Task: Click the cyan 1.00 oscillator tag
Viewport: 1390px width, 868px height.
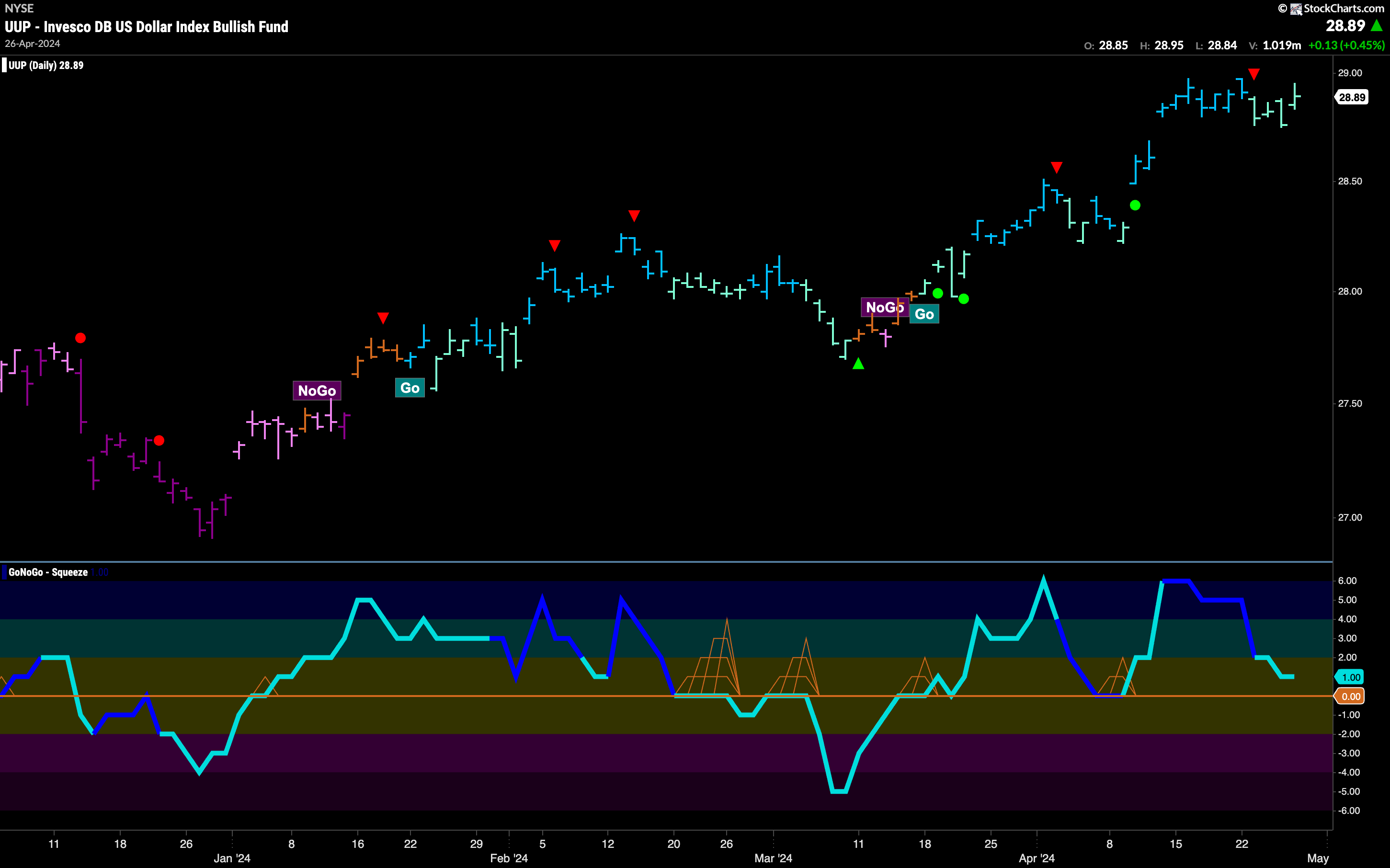Action: pyautogui.click(x=1350, y=677)
